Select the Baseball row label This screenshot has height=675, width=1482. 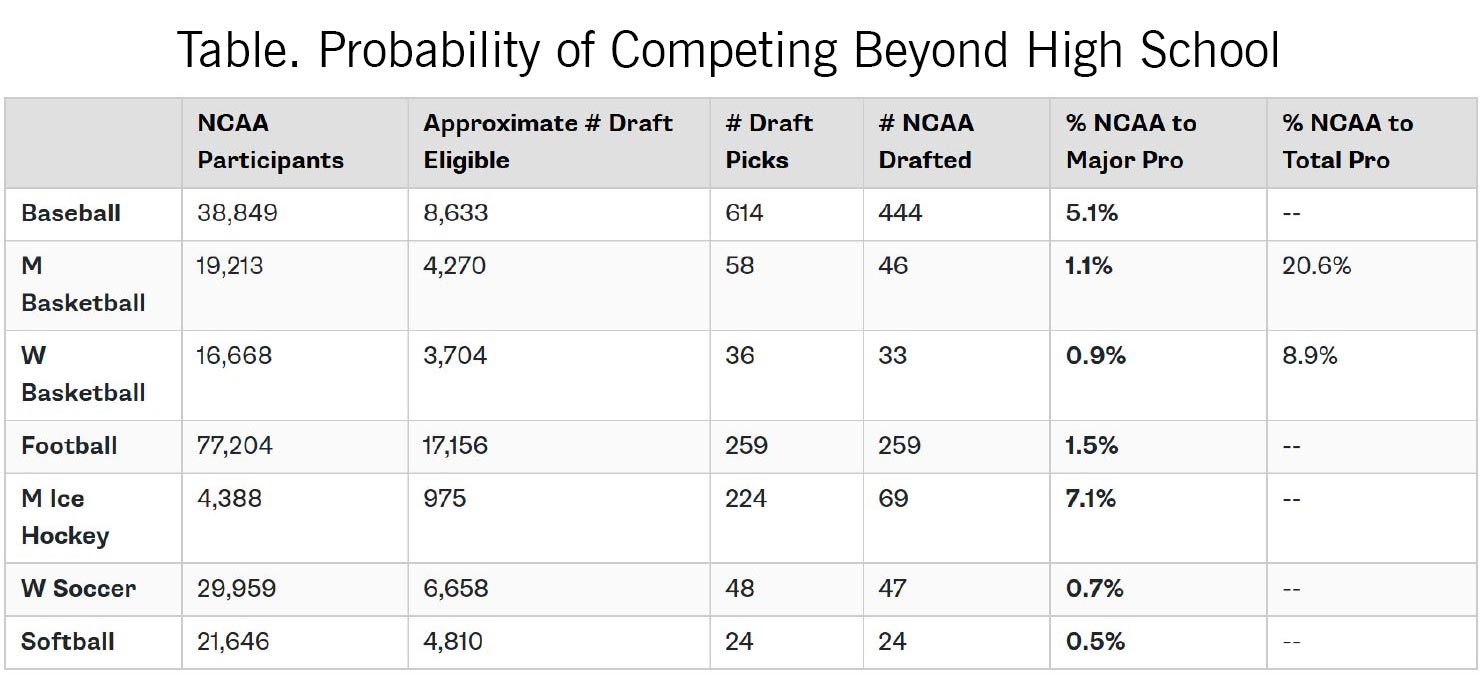pos(71,214)
